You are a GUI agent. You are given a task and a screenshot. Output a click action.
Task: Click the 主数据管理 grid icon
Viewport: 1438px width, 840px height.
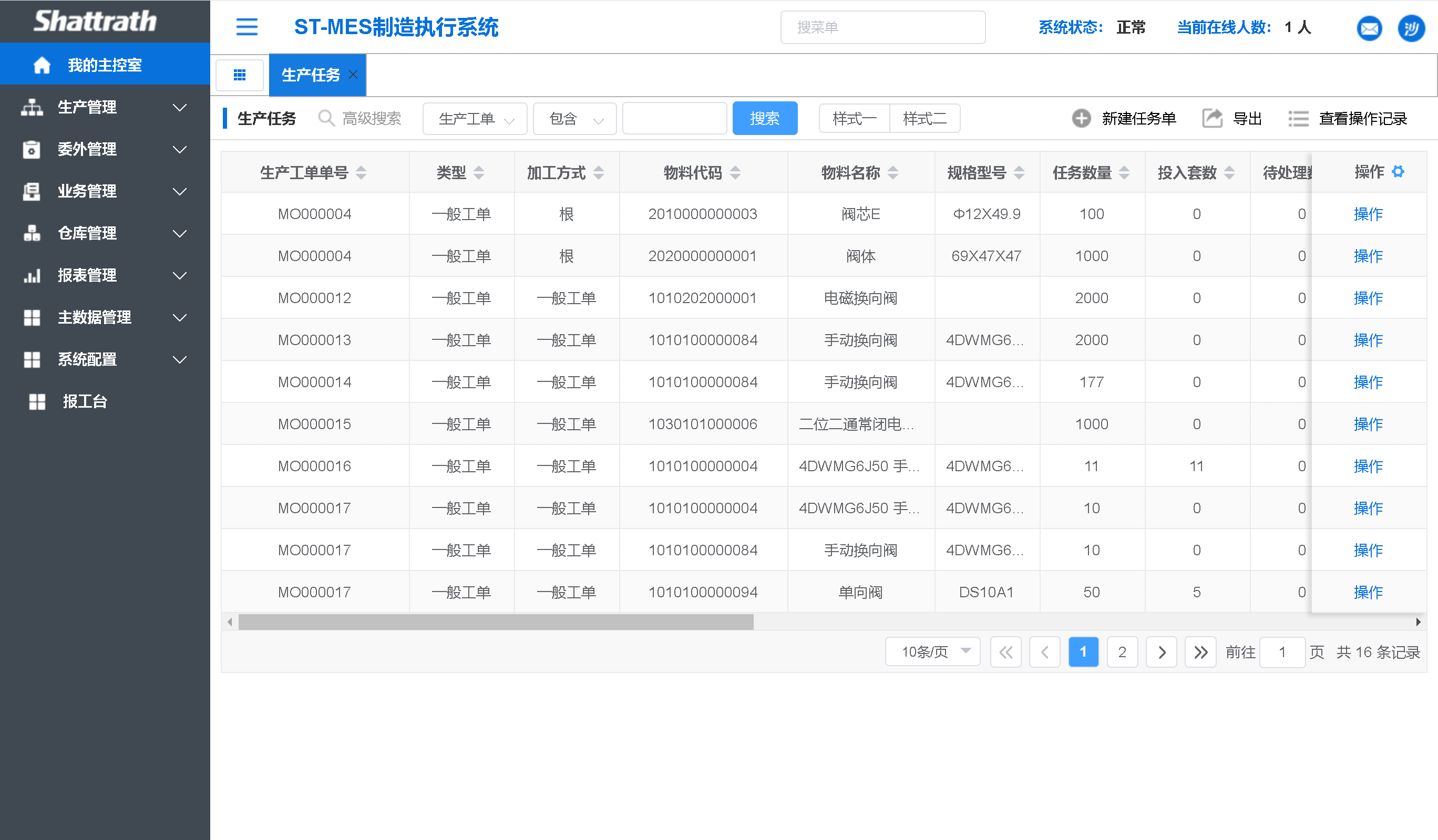pyautogui.click(x=32, y=317)
